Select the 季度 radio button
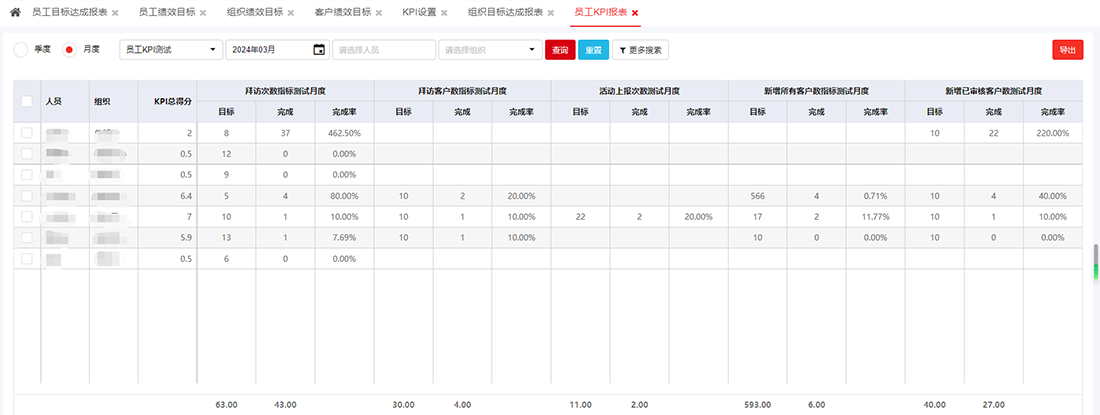The width and height of the screenshot is (1100, 415). 21,49
